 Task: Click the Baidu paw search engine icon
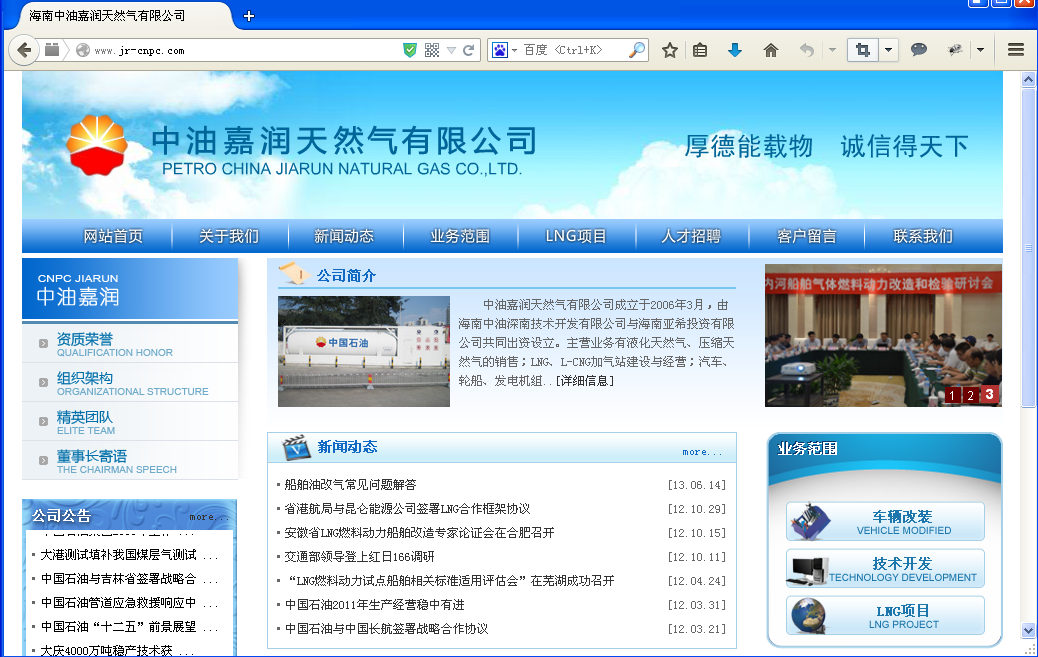point(500,50)
